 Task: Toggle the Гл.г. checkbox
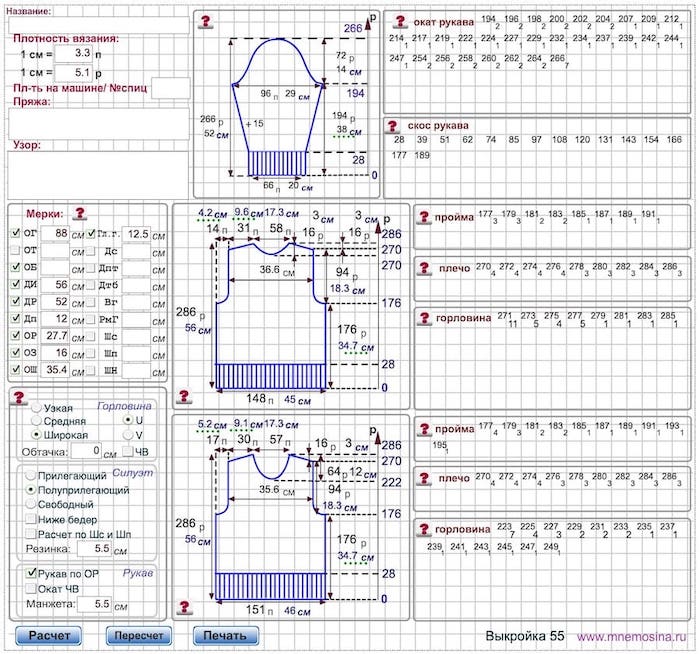(x=91, y=233)
